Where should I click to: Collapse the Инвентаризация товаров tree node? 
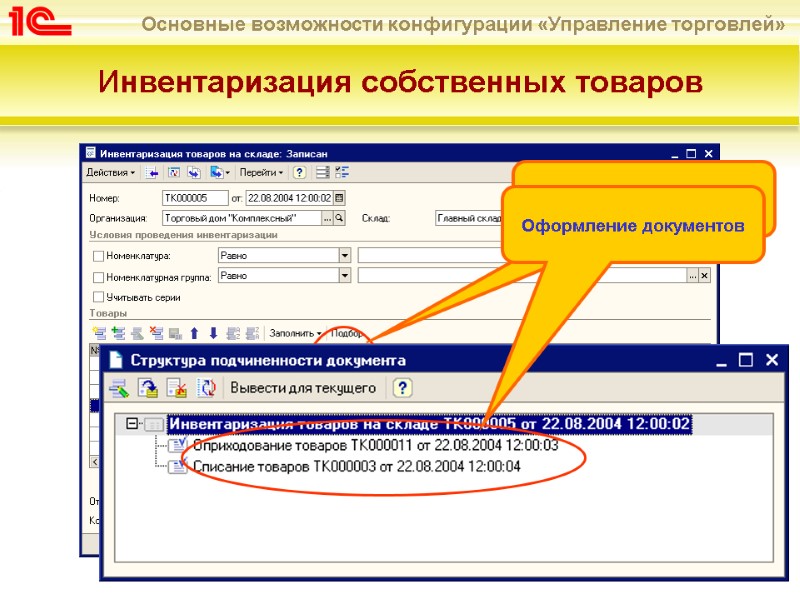(134, 424)
